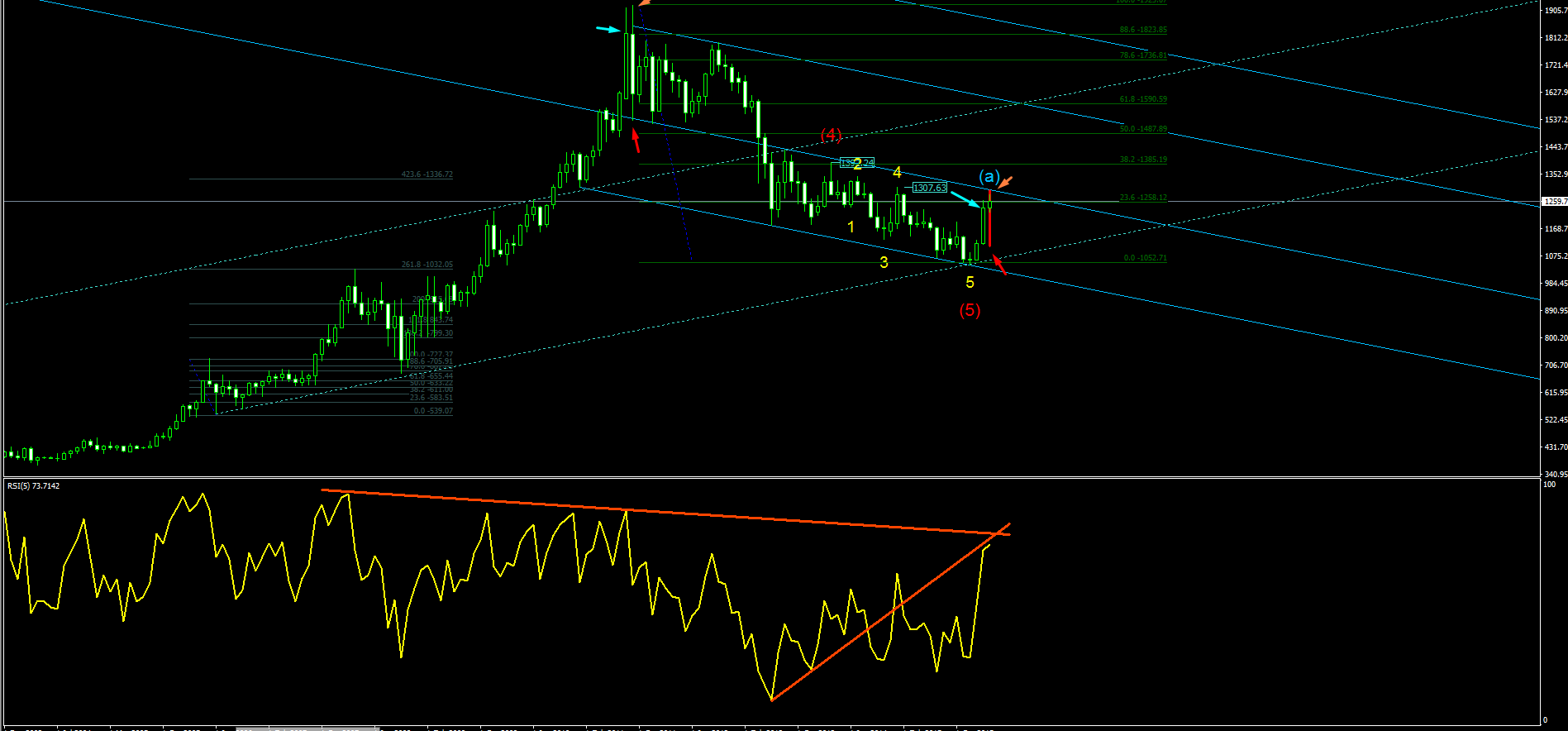Viewport: 1568px width, 731px height.
Task: Click the Fibonacci label 61.8 -1590.59
Action: (1143, 99)
